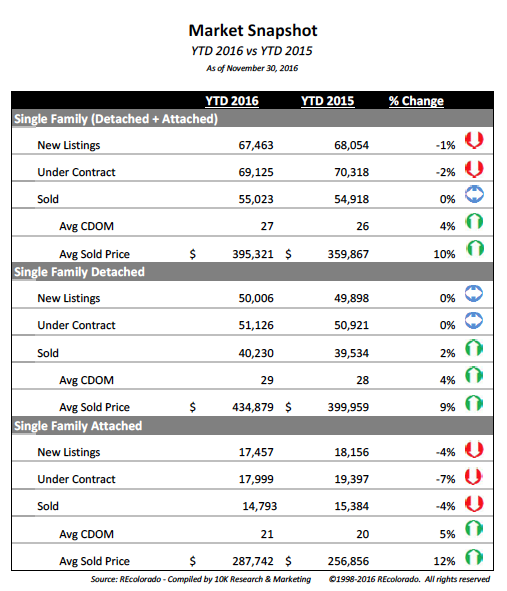Click the REcolorado source footer text
Screen dimensions: 507x591
point(201,579)
